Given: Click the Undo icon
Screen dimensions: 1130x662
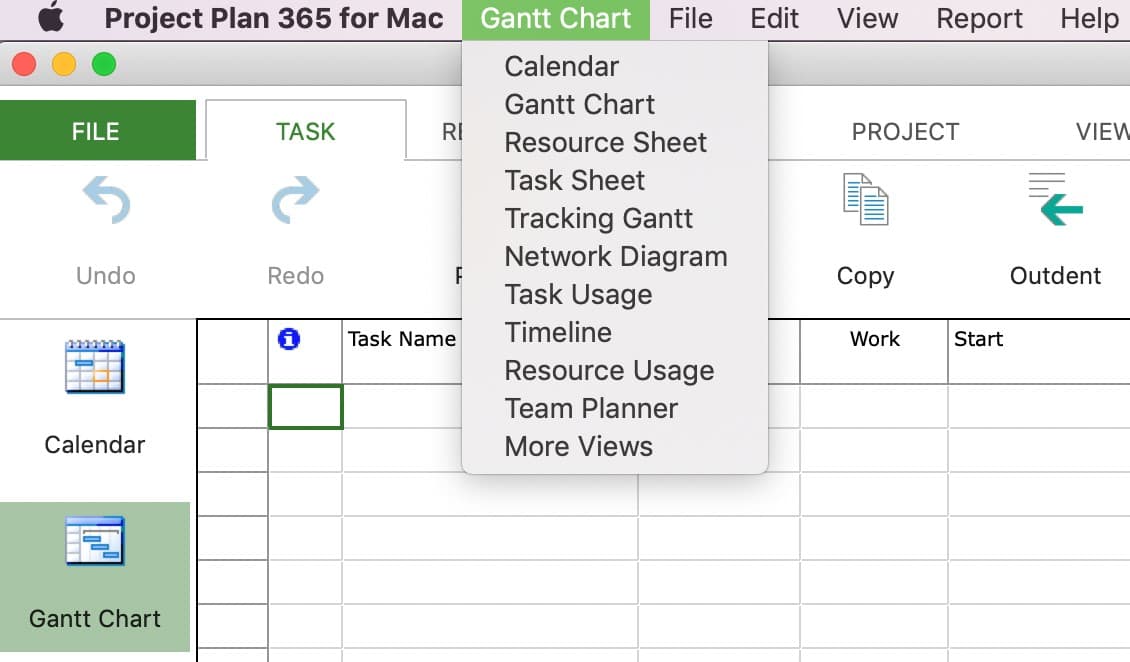Looking at the screenshot, I should pos(105,200).
